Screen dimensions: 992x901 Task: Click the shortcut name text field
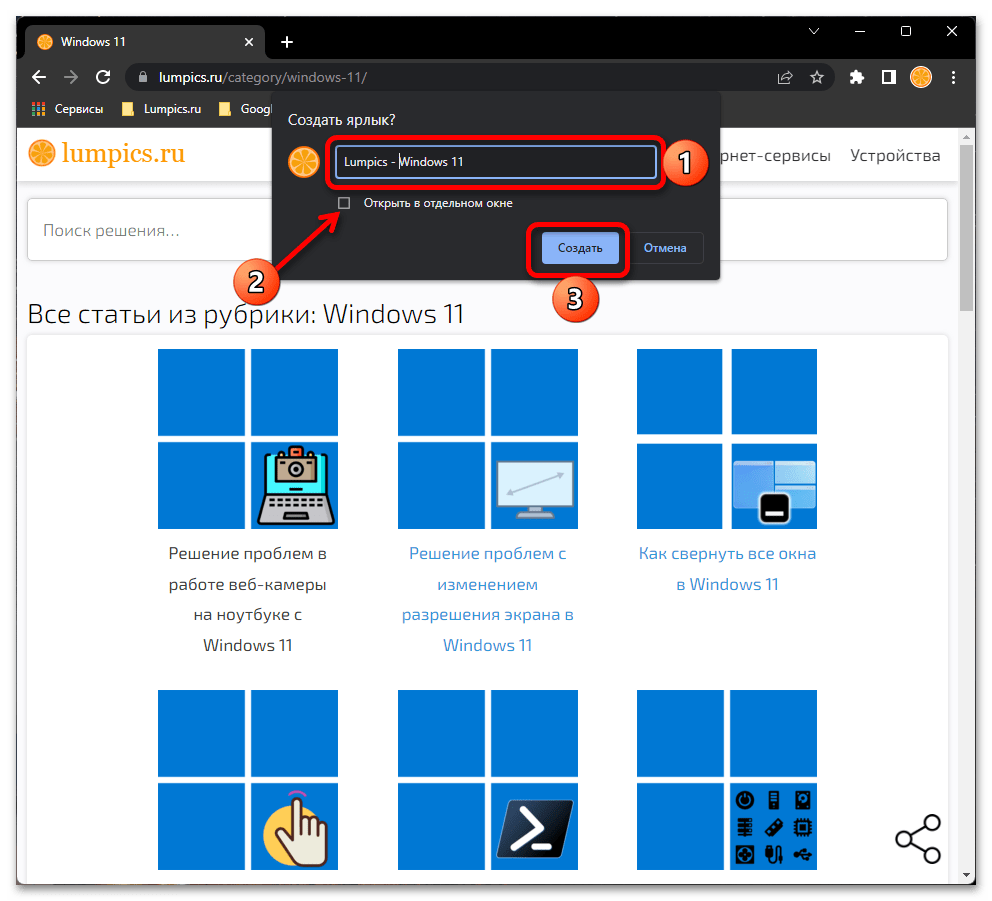(495, 162)
